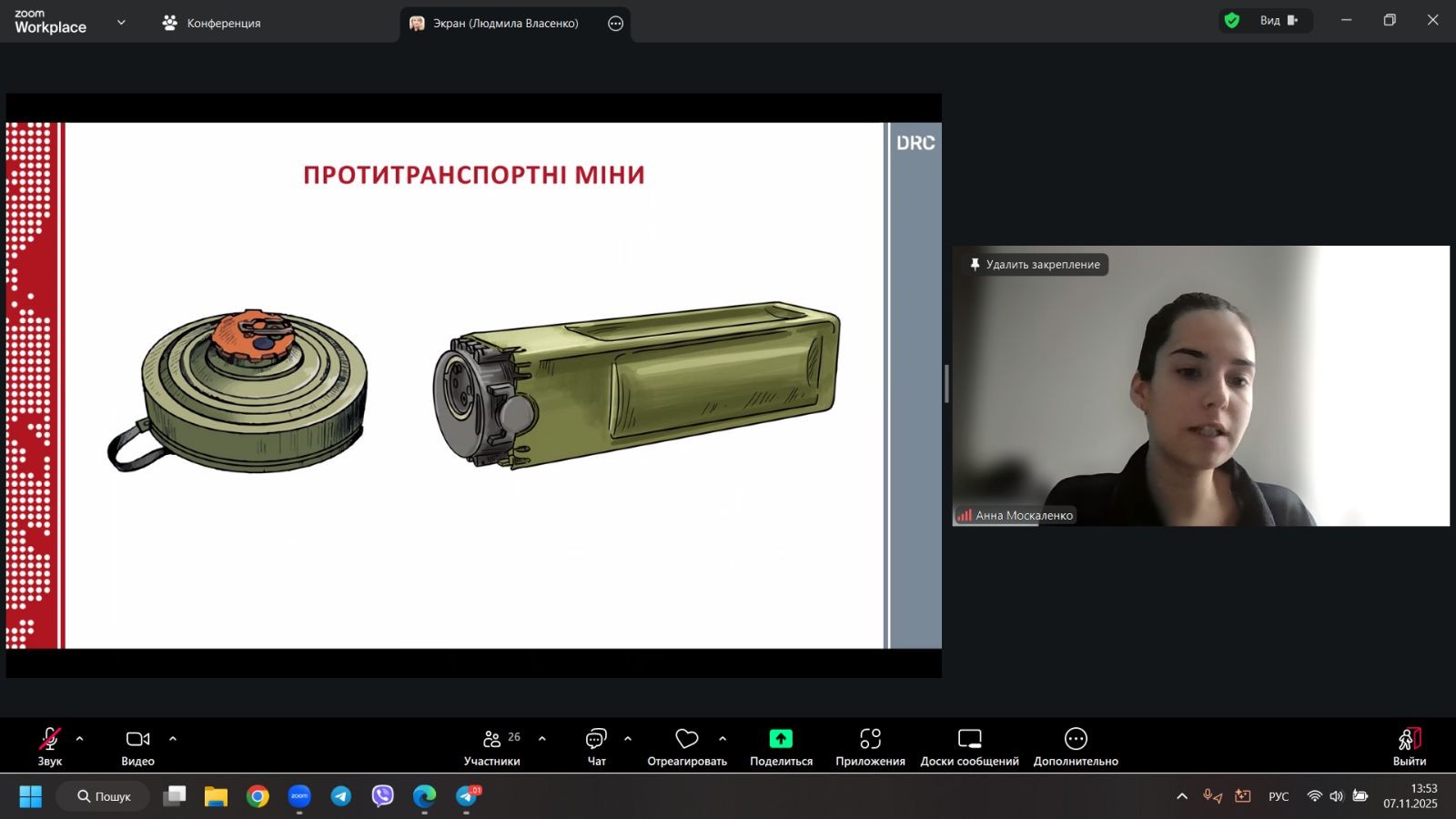Remove pin from Анна Москаленко video
1456x819 pixels.
[x=1034, y=265]
